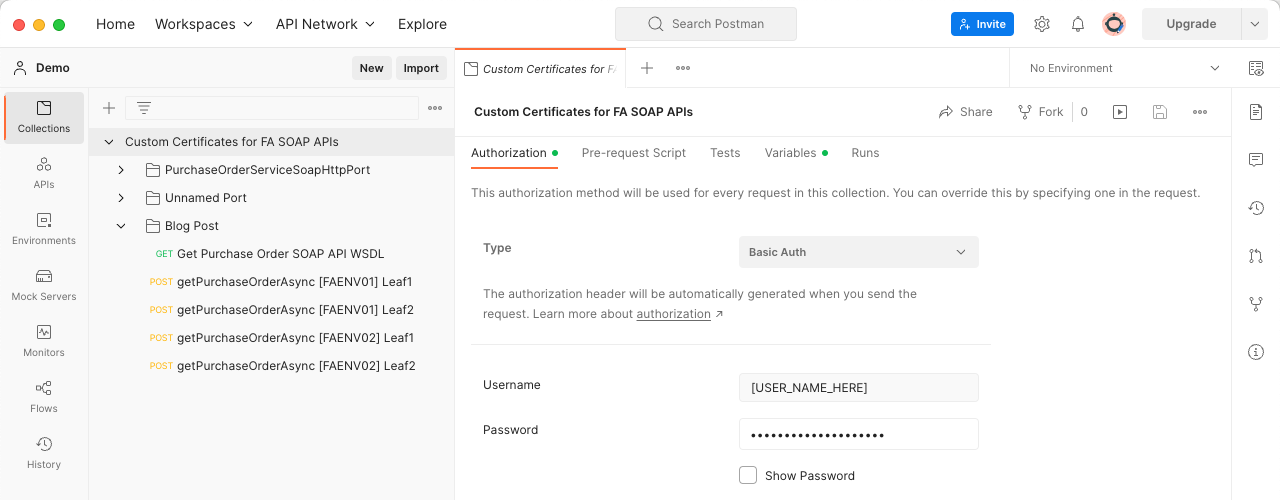Screen dimensions: 1280x500
Task: Open Forks icon in right sidebar
Action: pyautogui.click(x=1256, y=304)
